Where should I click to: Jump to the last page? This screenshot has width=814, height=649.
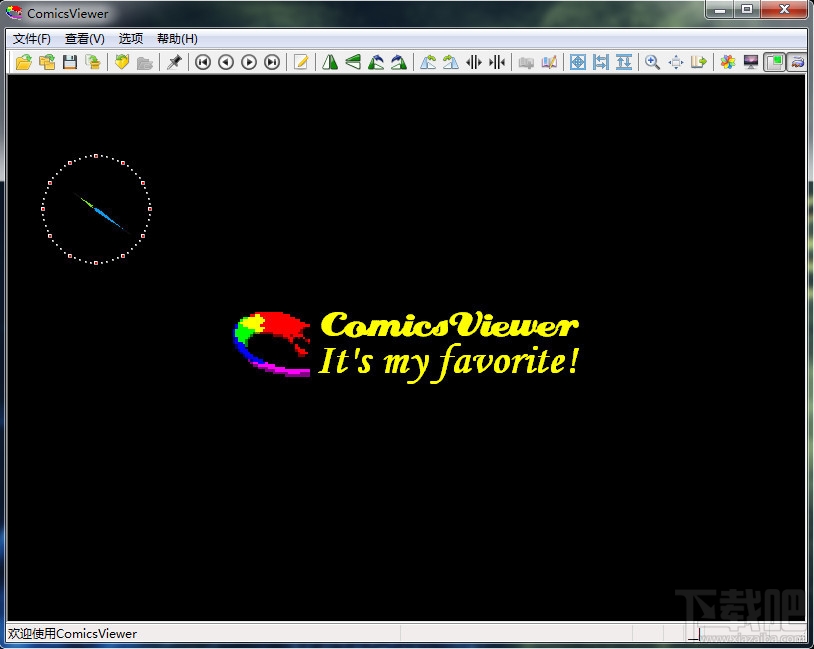pyautogui.click(x=272, y=62)
